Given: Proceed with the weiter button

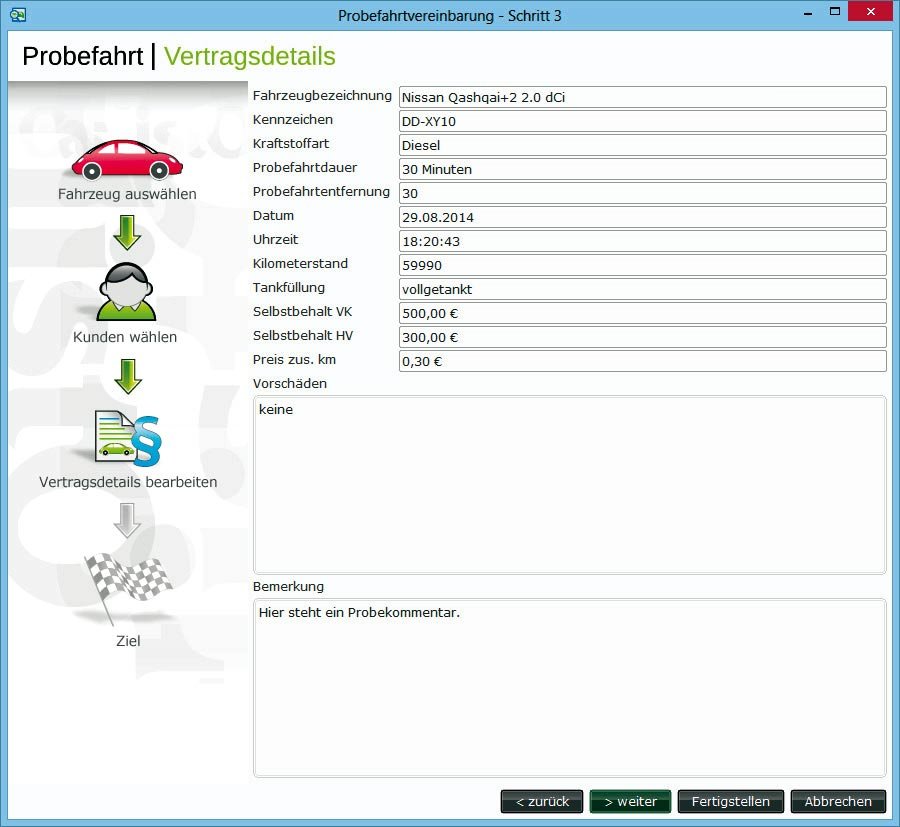Looking at the screenshot, I should [x=630, y=801].
